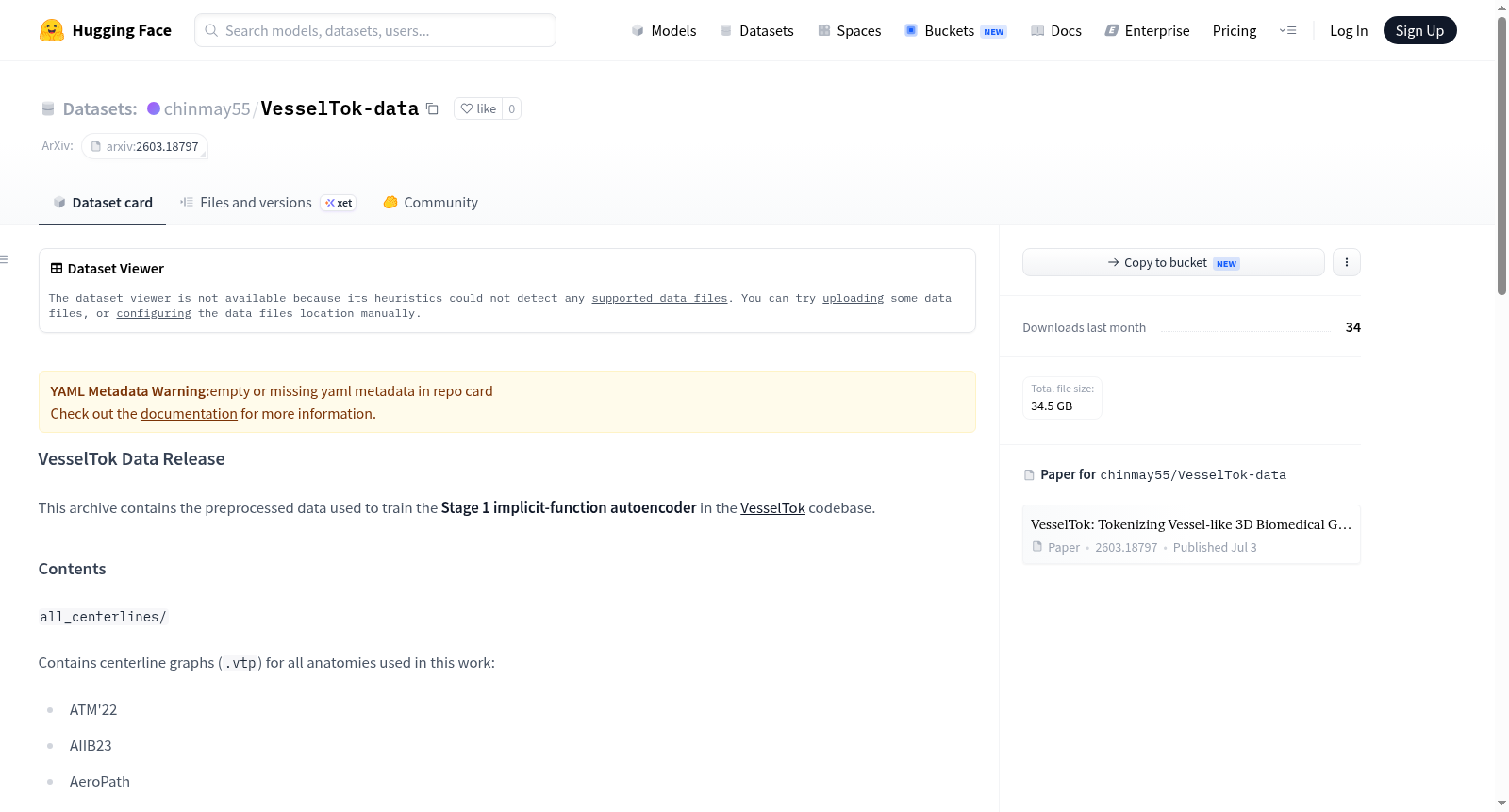Select the Dataset card tab
The width and height of the screenshot is (1509, 812).
pyautogui.click(x=102, y=203)
